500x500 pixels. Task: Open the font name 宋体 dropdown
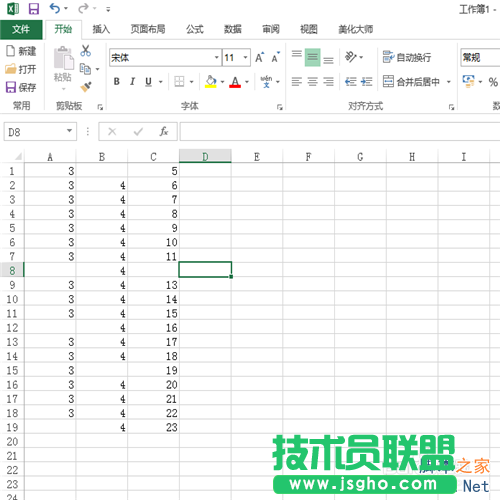[217, 57]
